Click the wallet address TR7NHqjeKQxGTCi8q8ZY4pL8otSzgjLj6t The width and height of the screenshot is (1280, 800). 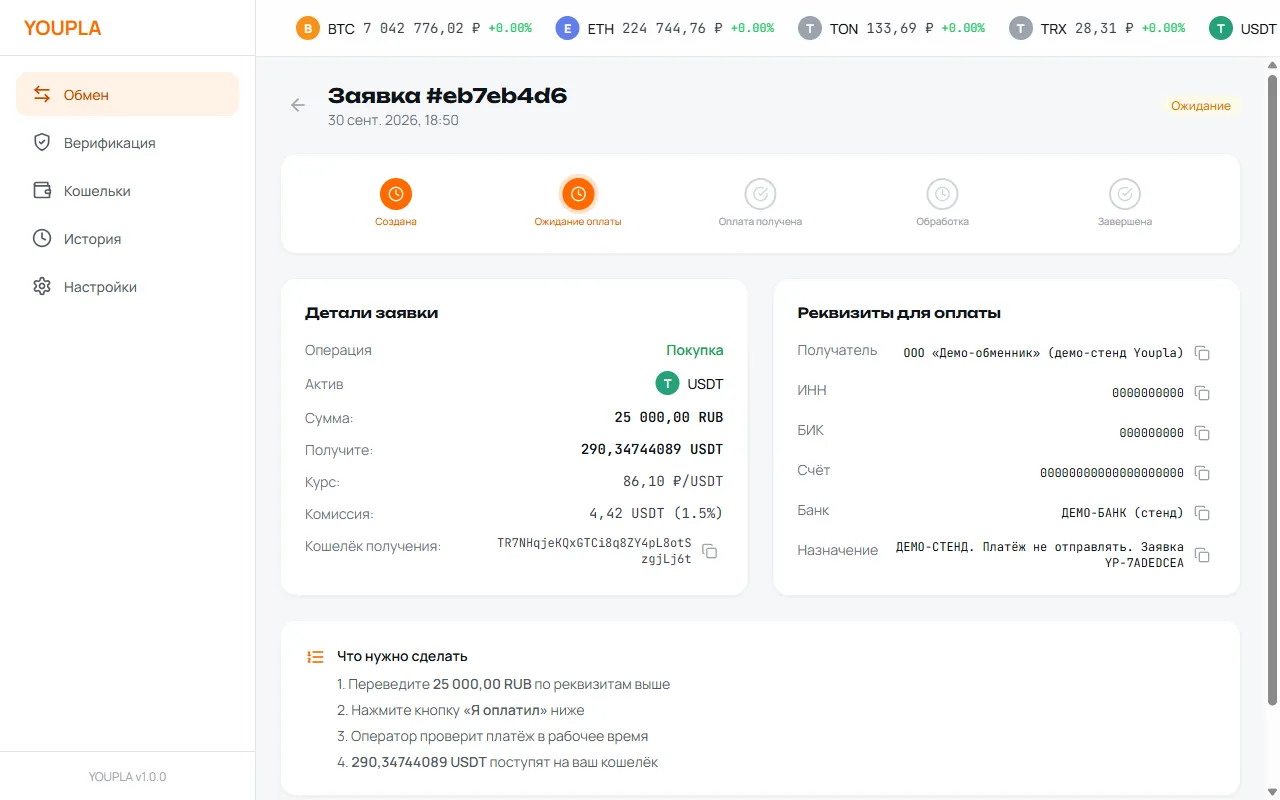(x=594, y=551)
